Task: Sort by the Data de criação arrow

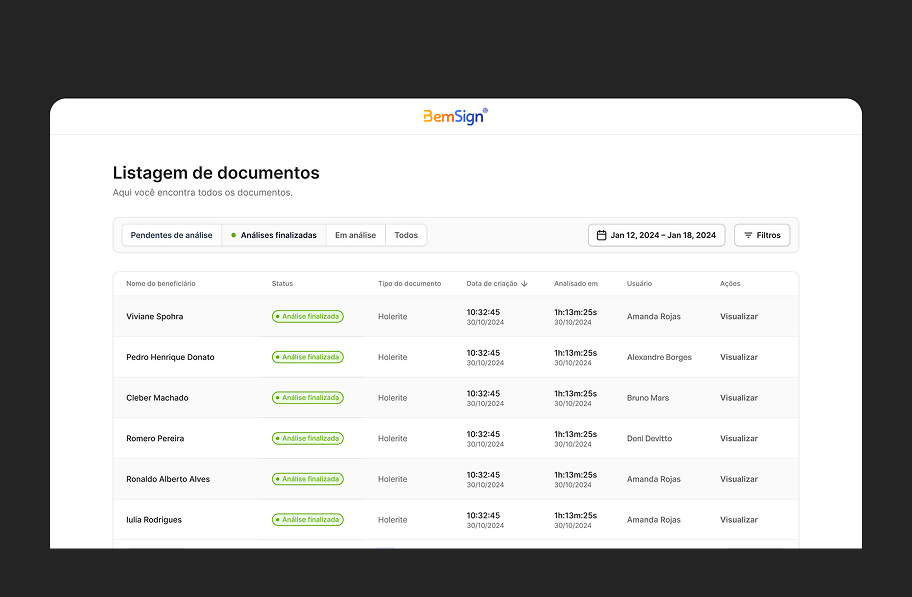Action: (524, 284)
